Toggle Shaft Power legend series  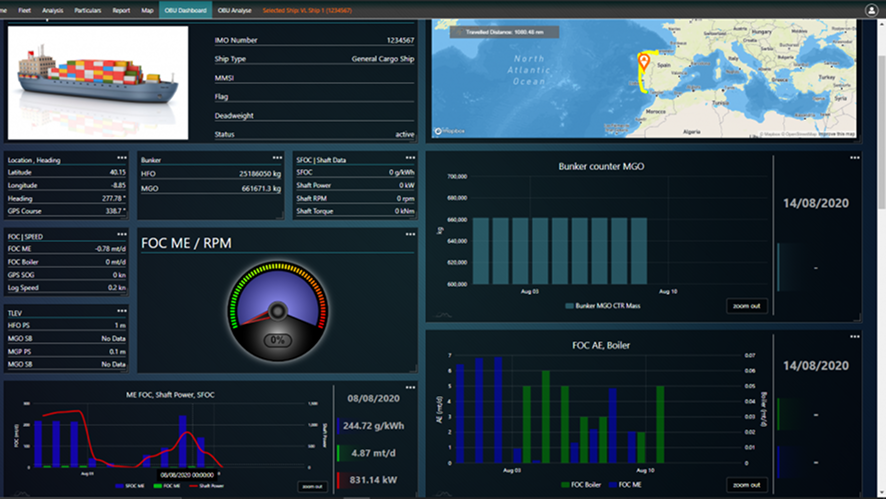(x=207, y=486)
